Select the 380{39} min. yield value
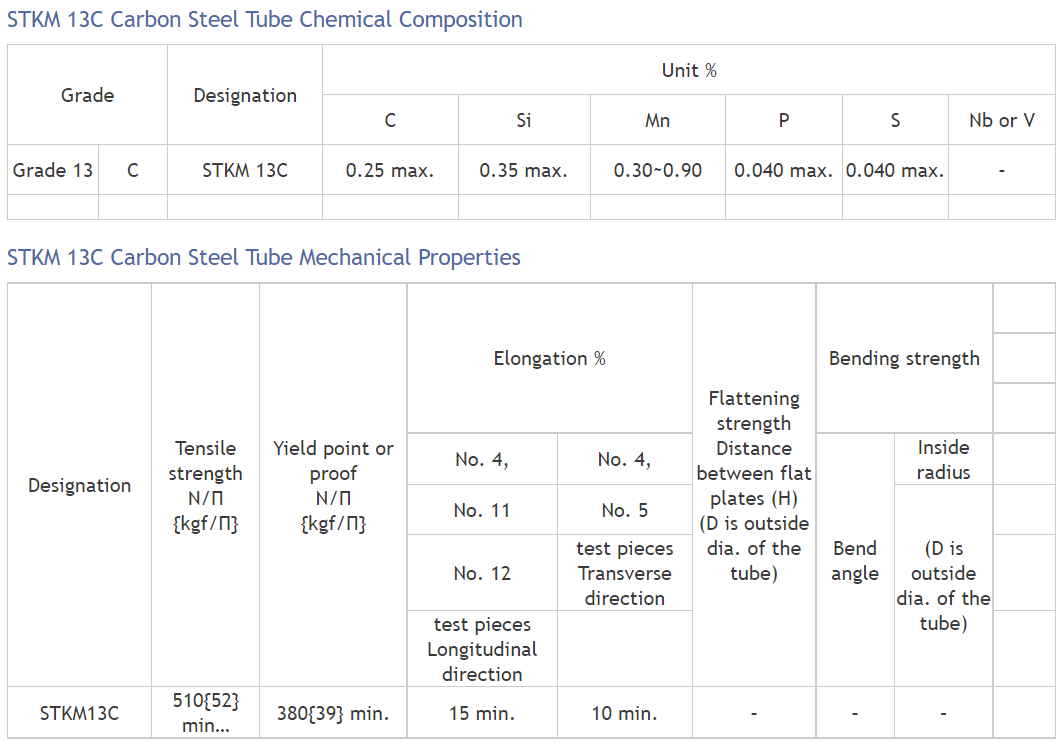The height and width of the screenshot is (744, 1062). pyautogui.click(x=333, y=713)
